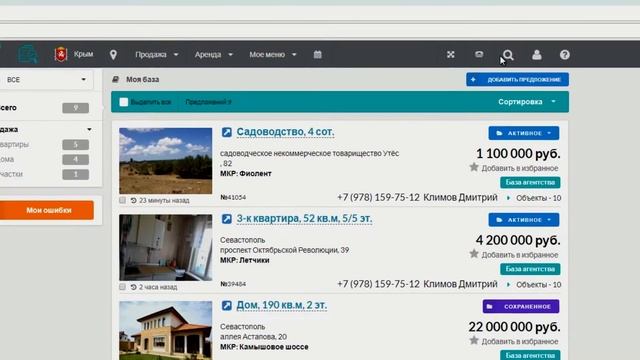Click Добавить в избранное on the 3-к квартира listing
Image resolution: width=640 pixels, height=360 pixels.
pos(520,255)
